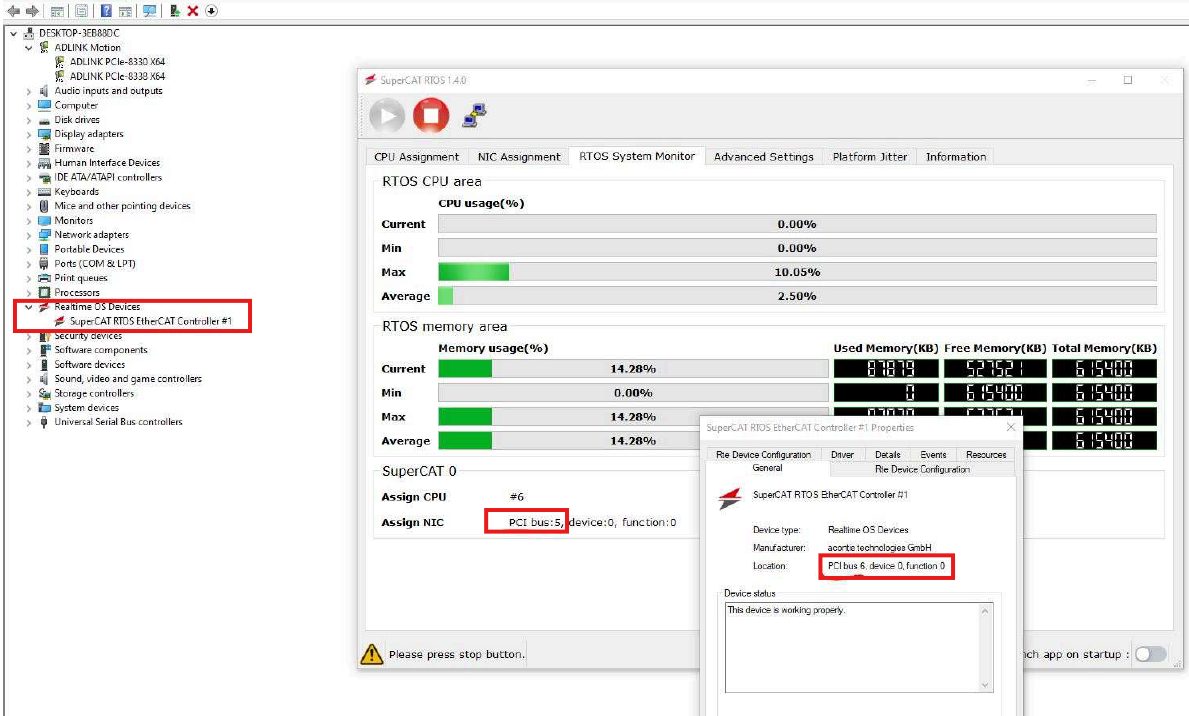Viewport: 1189px width, 716px height.
Task: Expand the Ports (COM & LPT) node
Action: coord(29,264)
